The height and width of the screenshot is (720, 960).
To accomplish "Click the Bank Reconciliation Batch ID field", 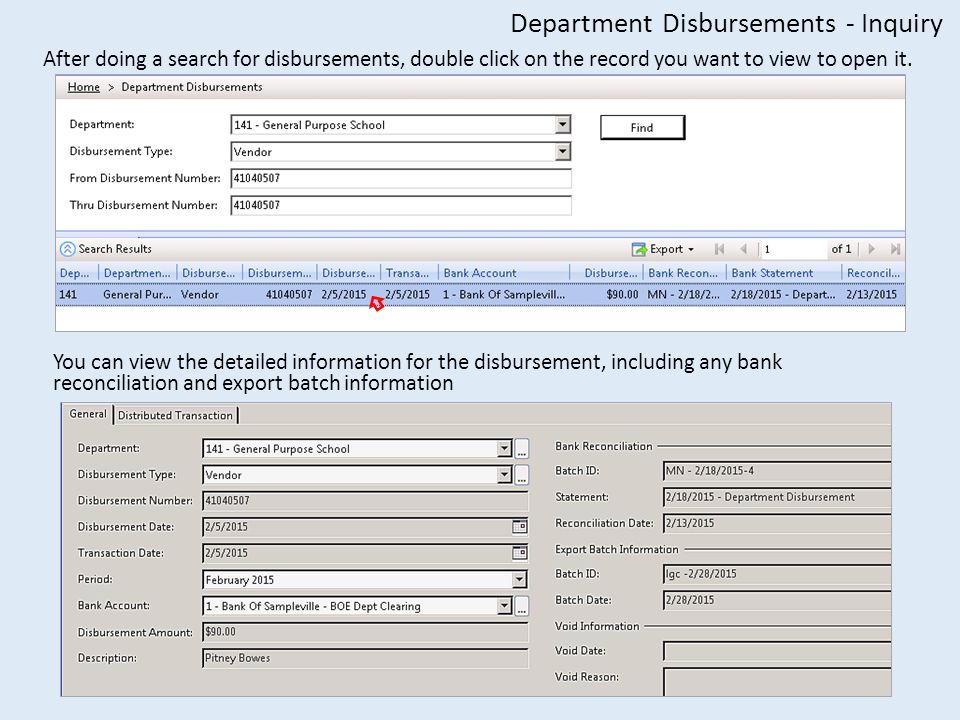I will coord(777,471).
